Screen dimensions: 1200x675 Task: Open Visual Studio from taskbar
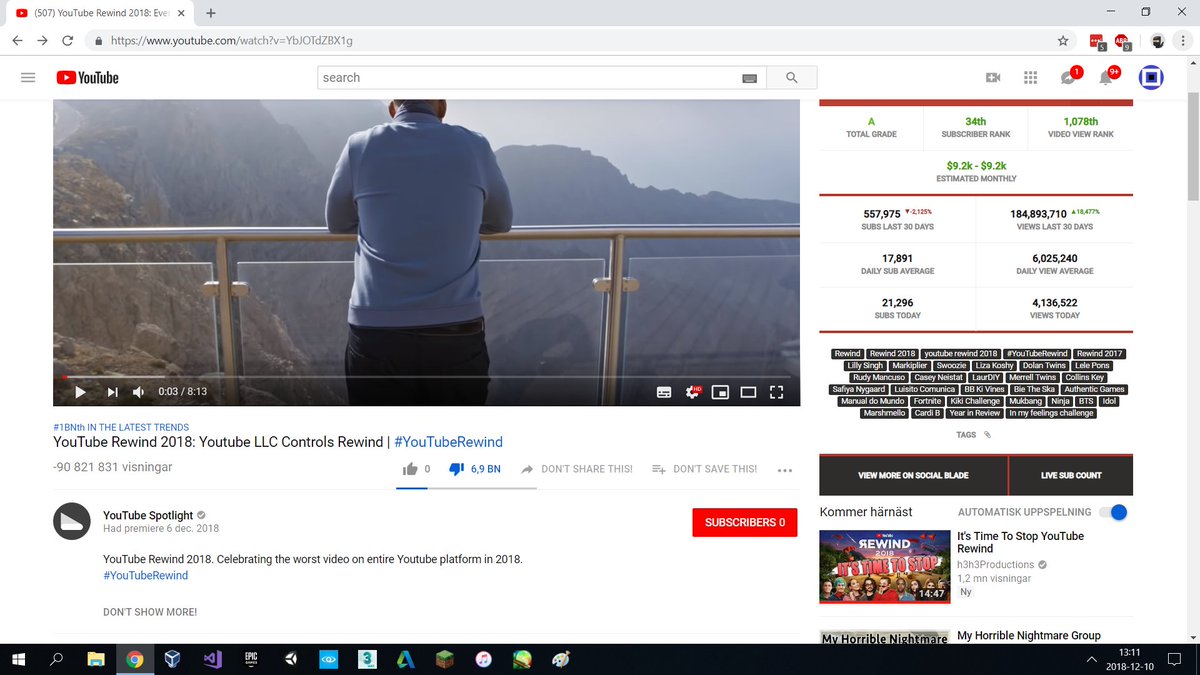(x=212, y=659)
